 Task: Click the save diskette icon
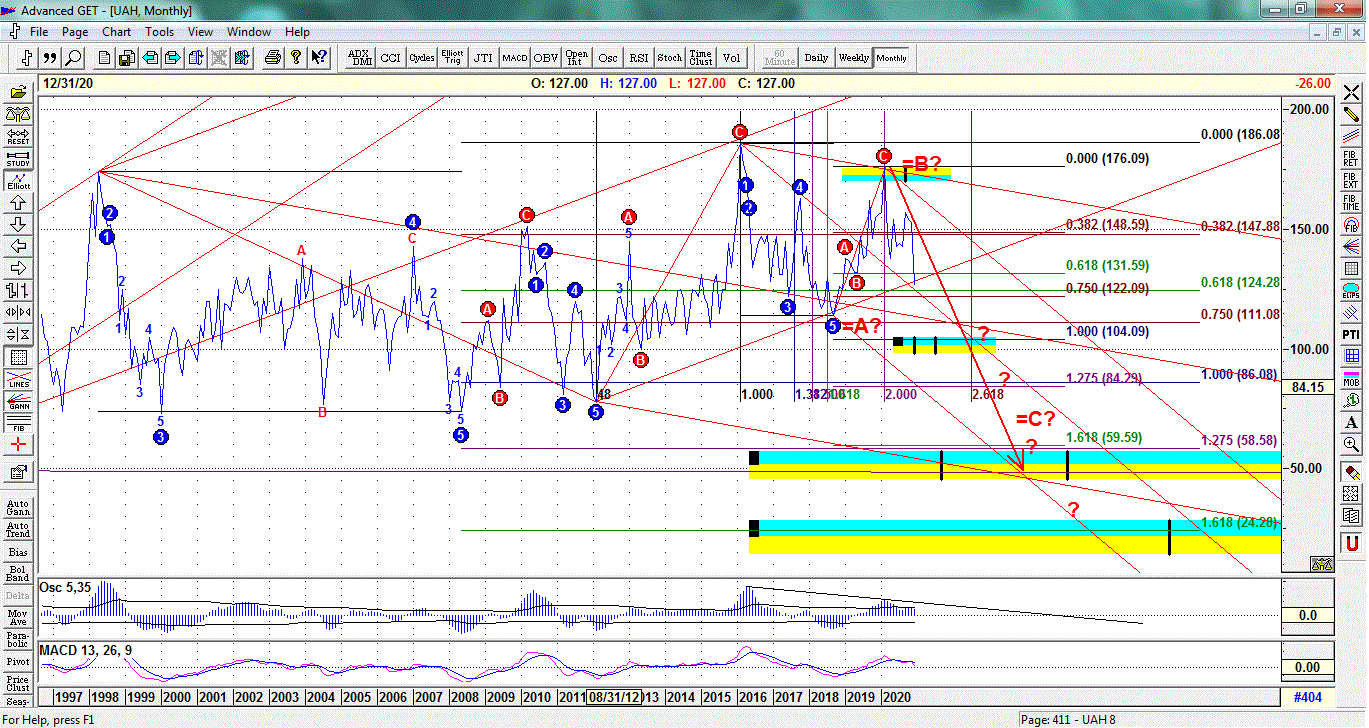click(x=127, y=57)
